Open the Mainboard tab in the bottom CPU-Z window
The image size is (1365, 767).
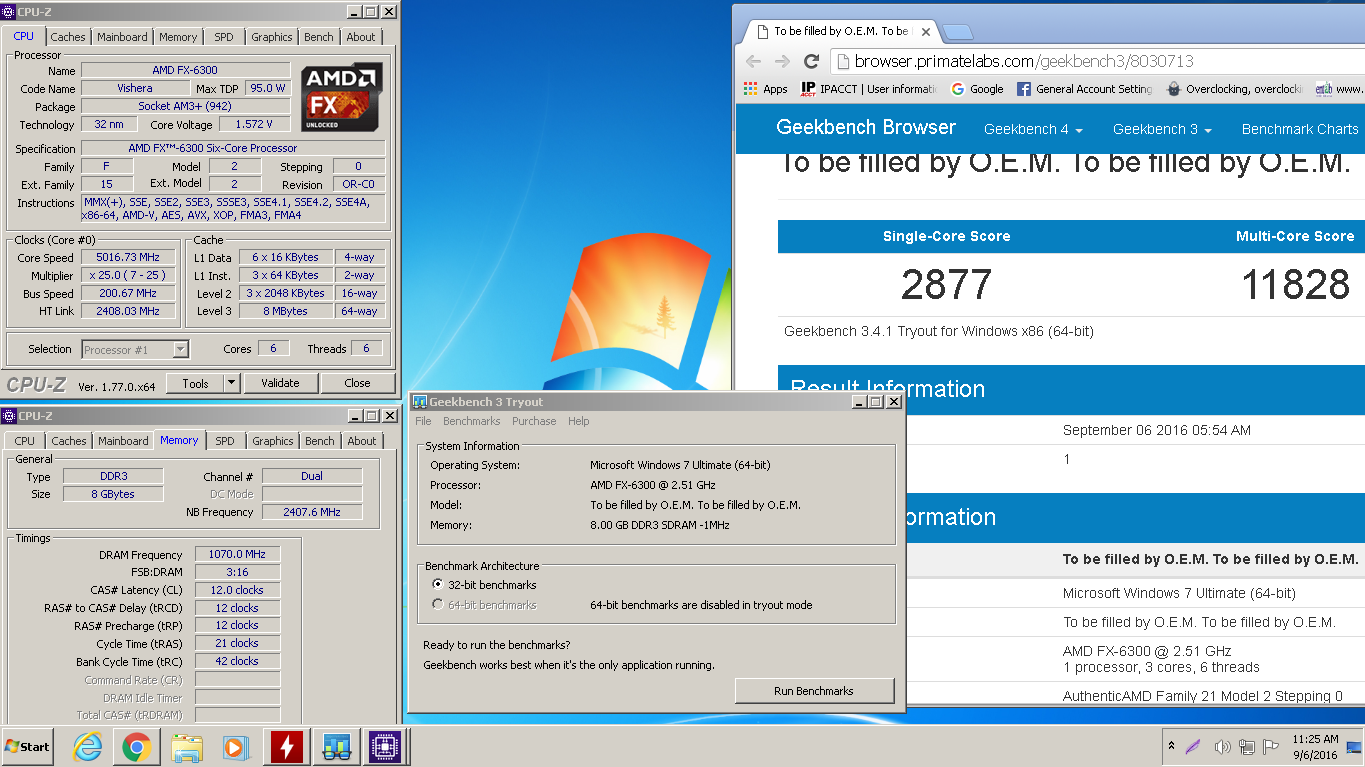click(123, 441)
